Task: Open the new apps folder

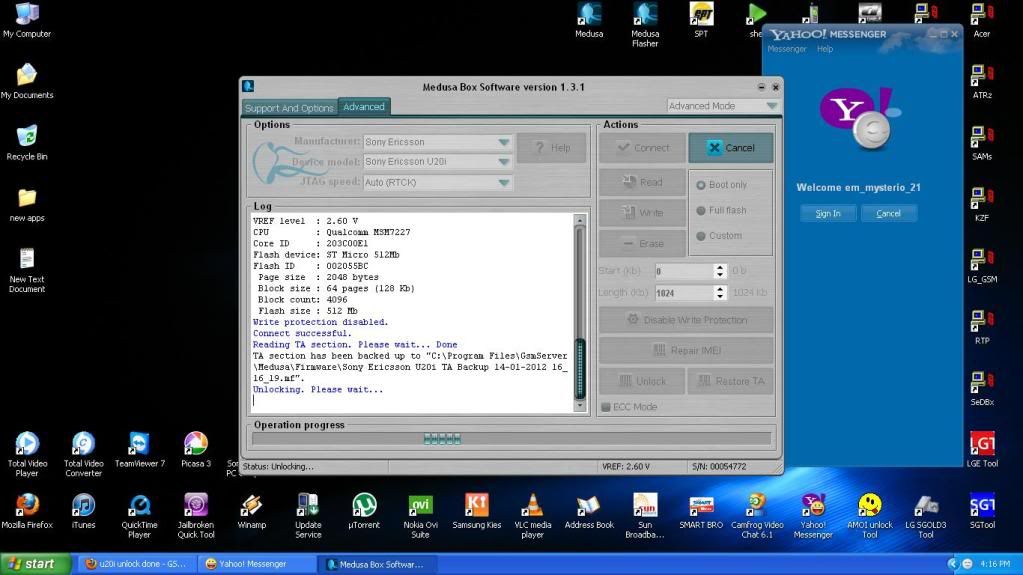Action: tap(27, 204)
